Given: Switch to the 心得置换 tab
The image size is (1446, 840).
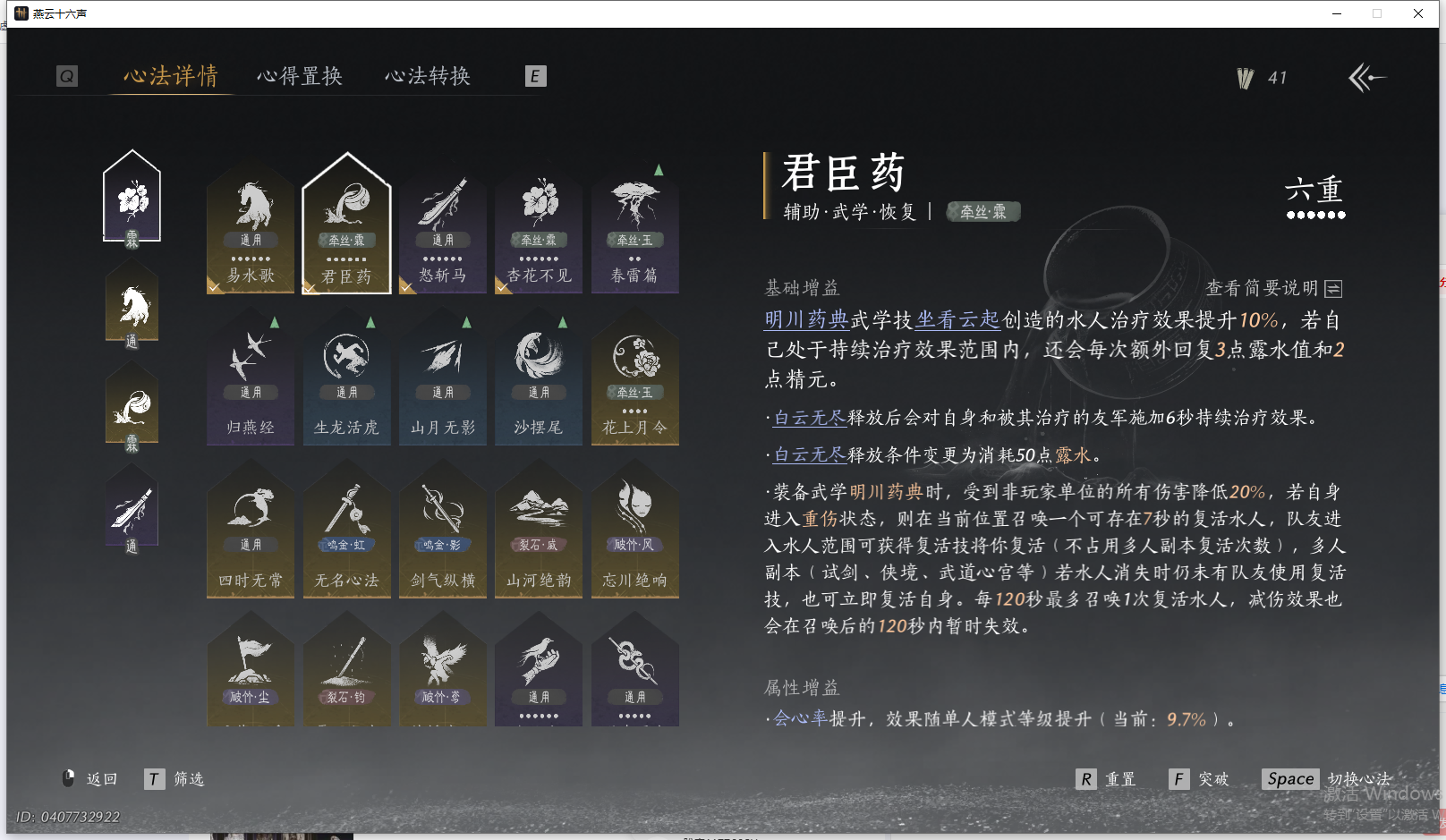Looking at the screenshot, I should click(301, 76).
